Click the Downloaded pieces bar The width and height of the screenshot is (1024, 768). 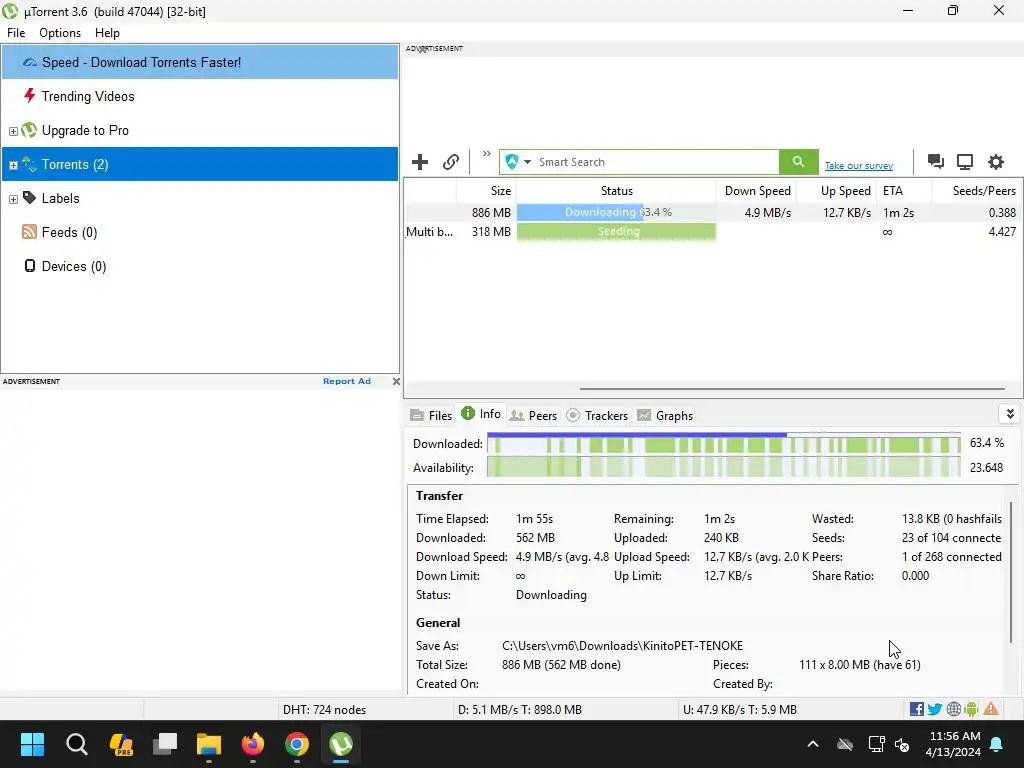[724, 444]
